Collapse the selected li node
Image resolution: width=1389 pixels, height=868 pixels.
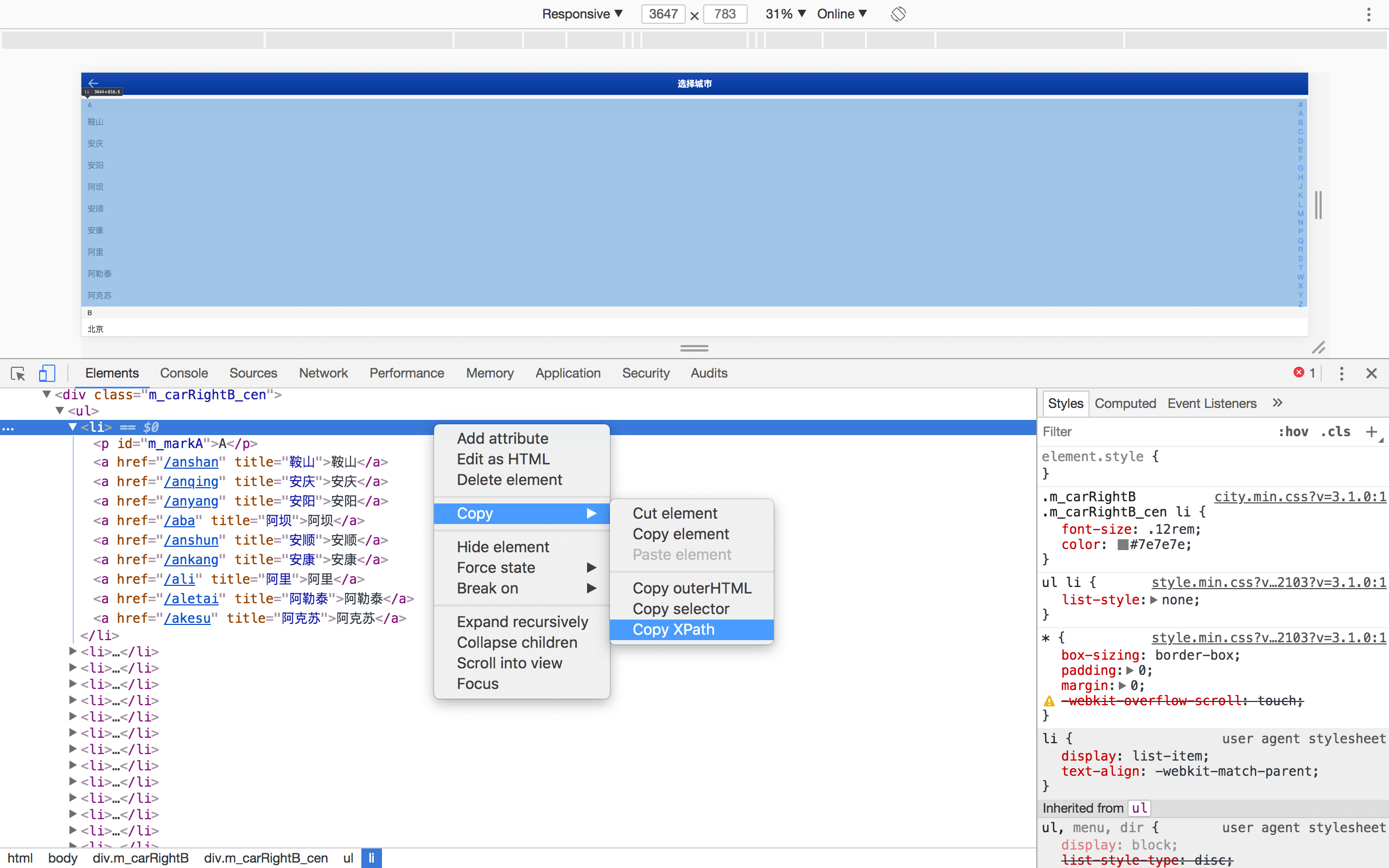point(72,427)
